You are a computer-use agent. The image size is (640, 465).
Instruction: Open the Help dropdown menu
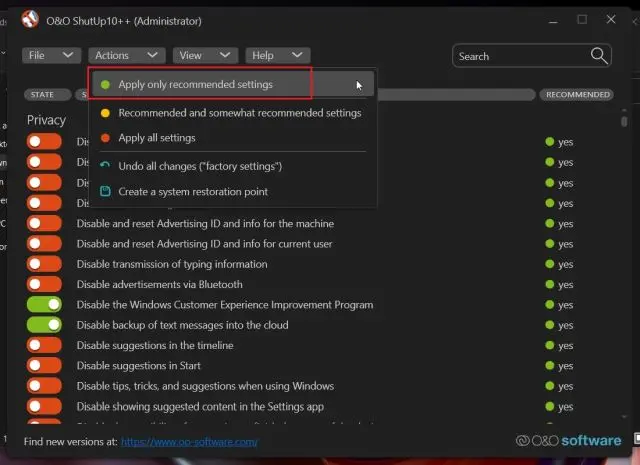(x=278, y=55)
